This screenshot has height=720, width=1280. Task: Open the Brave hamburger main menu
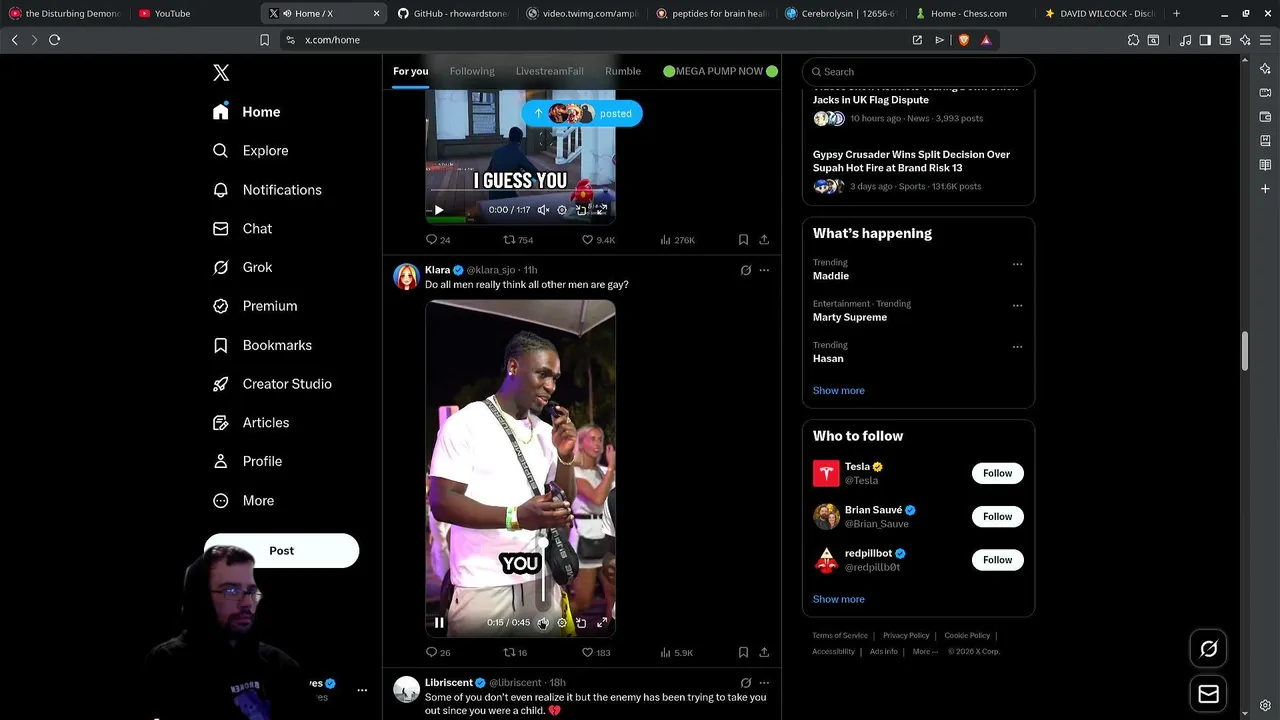(x=1265, y=40)
